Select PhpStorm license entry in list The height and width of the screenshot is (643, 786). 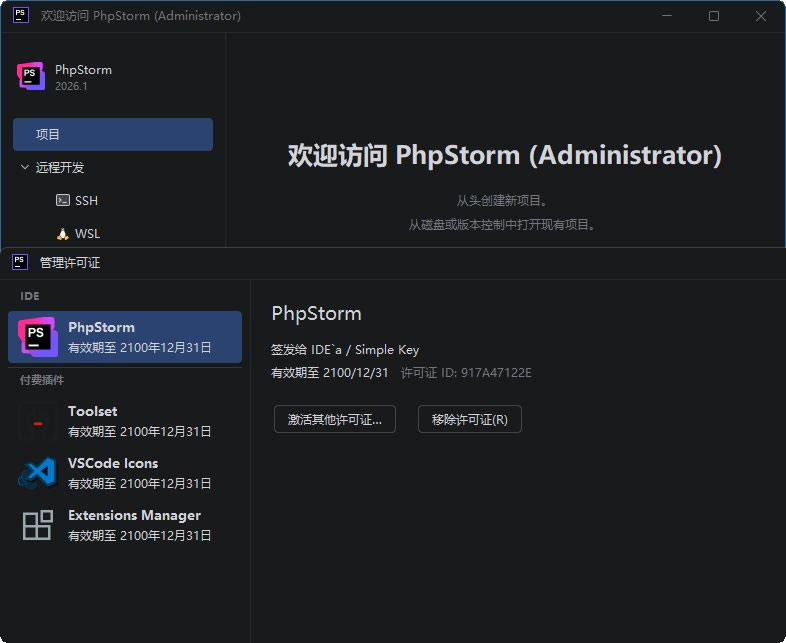tap(125, 337)
